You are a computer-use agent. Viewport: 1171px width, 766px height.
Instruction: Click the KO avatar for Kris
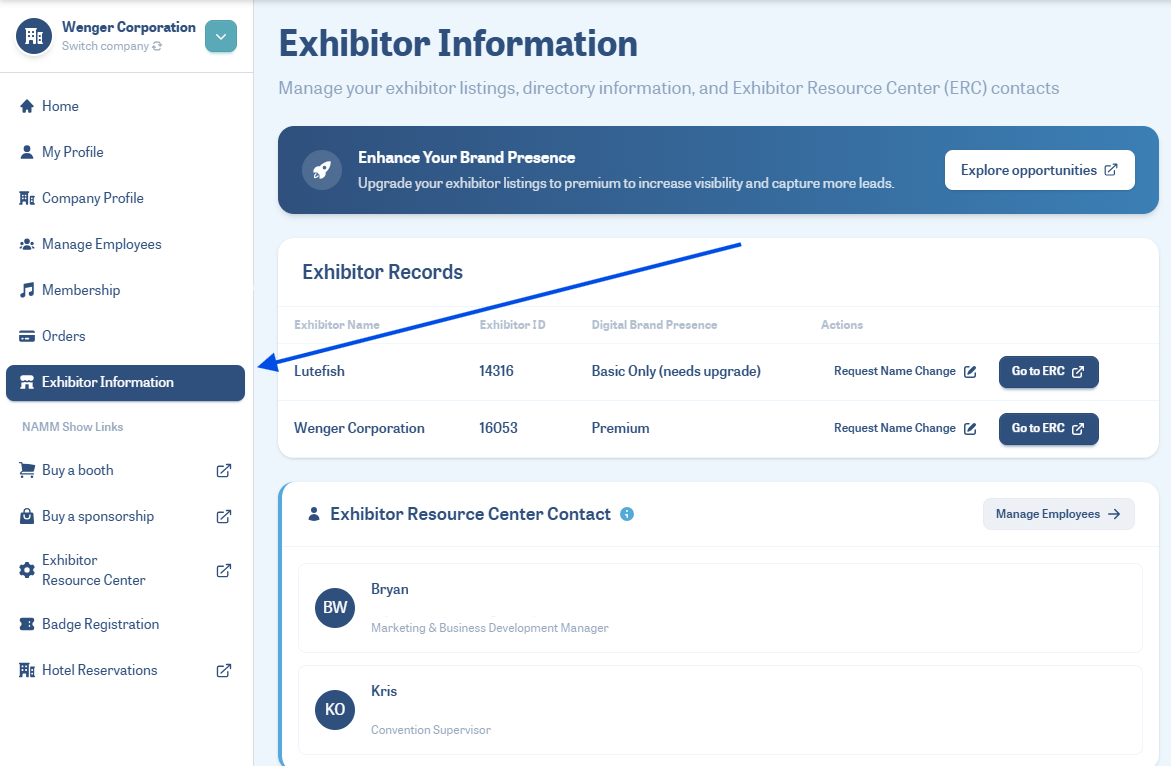pos(335,709)
